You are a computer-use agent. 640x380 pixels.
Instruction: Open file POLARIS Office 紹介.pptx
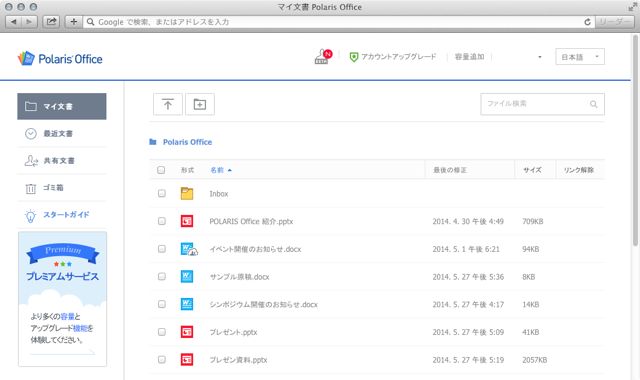point(251,221)
